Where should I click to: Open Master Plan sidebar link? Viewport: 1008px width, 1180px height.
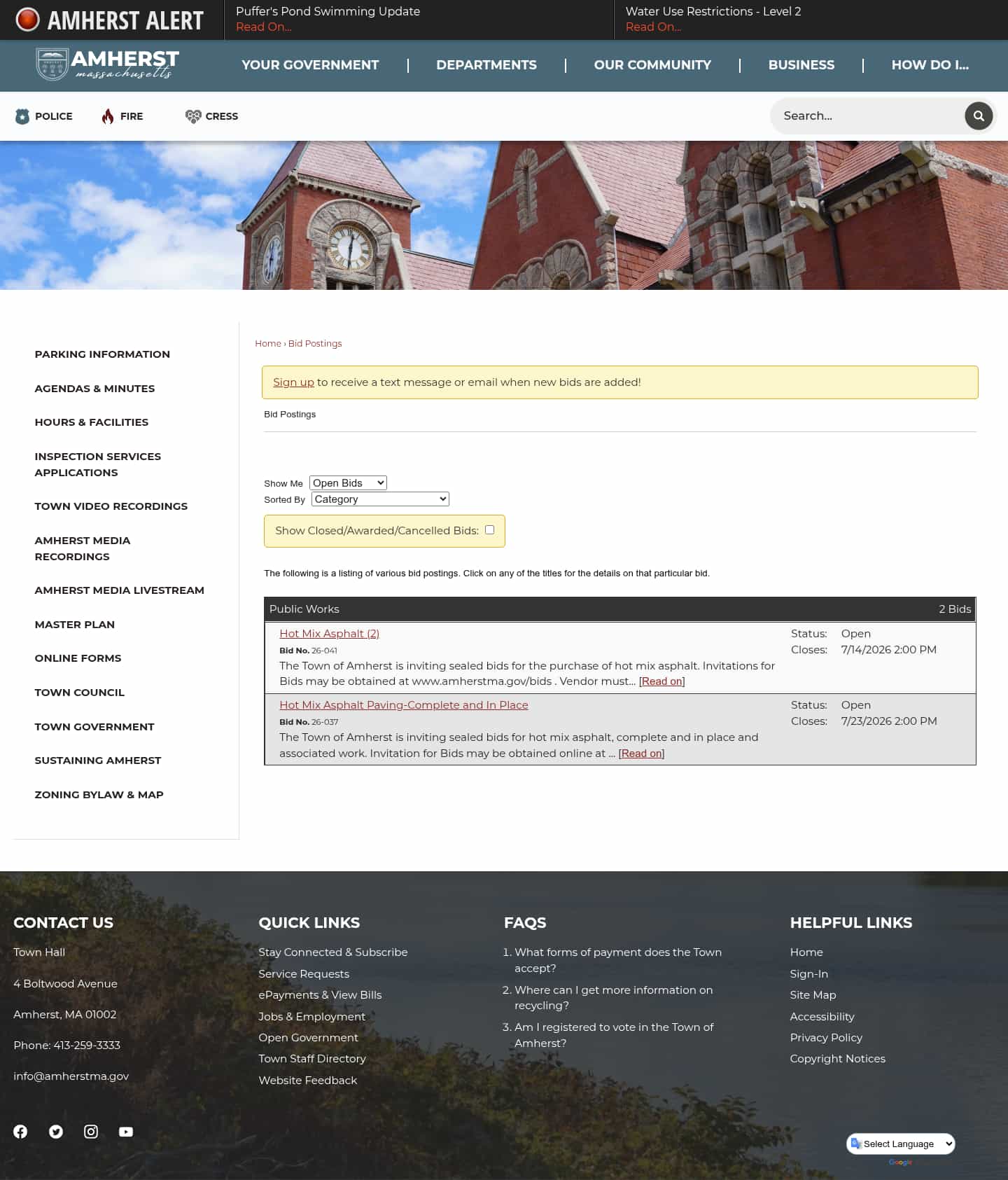point(75,625)
